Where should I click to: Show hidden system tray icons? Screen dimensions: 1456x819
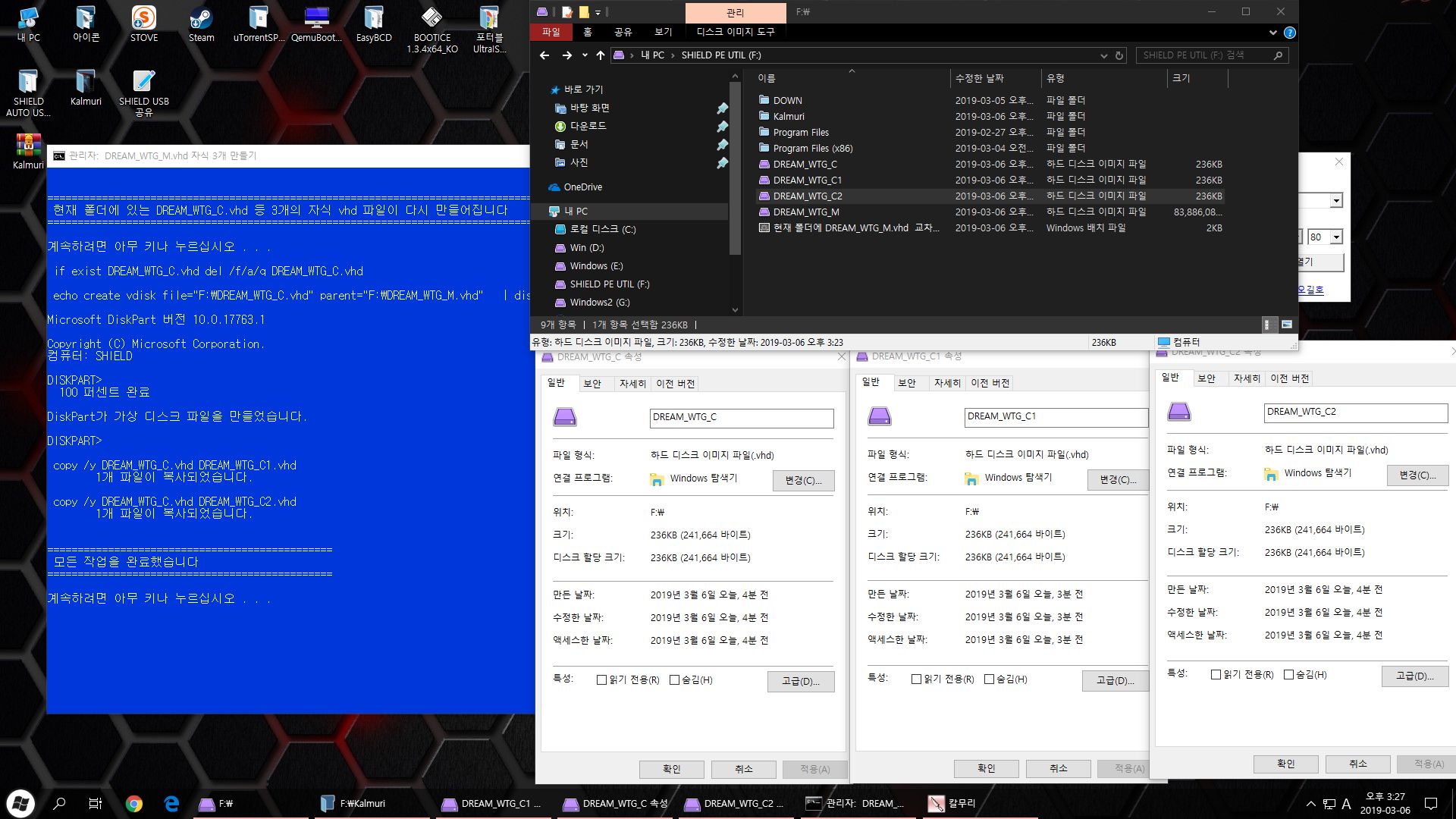[x=1310, y=804]
